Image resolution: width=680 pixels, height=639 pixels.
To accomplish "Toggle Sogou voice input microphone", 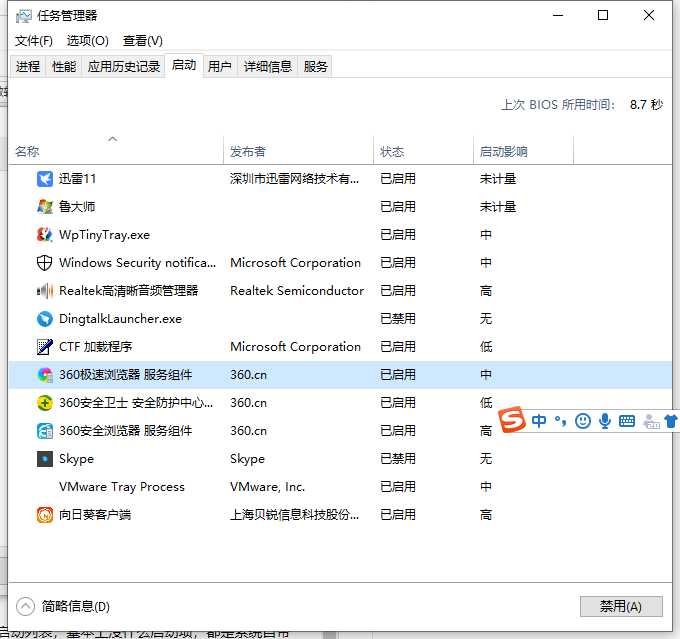I will coord(605,421).
